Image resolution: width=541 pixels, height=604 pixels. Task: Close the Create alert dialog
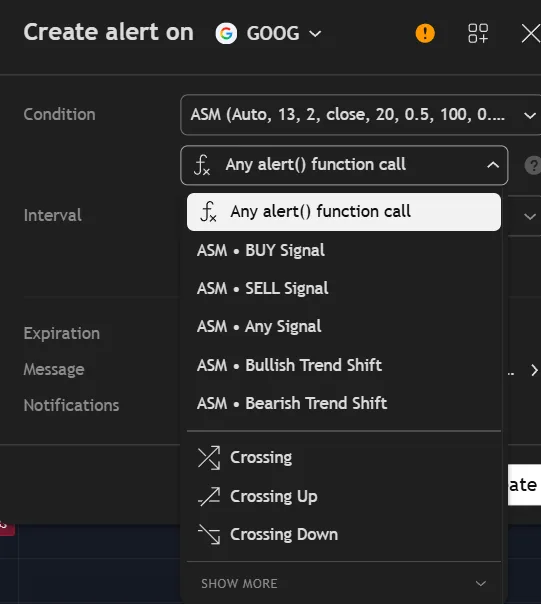(531, 33)
